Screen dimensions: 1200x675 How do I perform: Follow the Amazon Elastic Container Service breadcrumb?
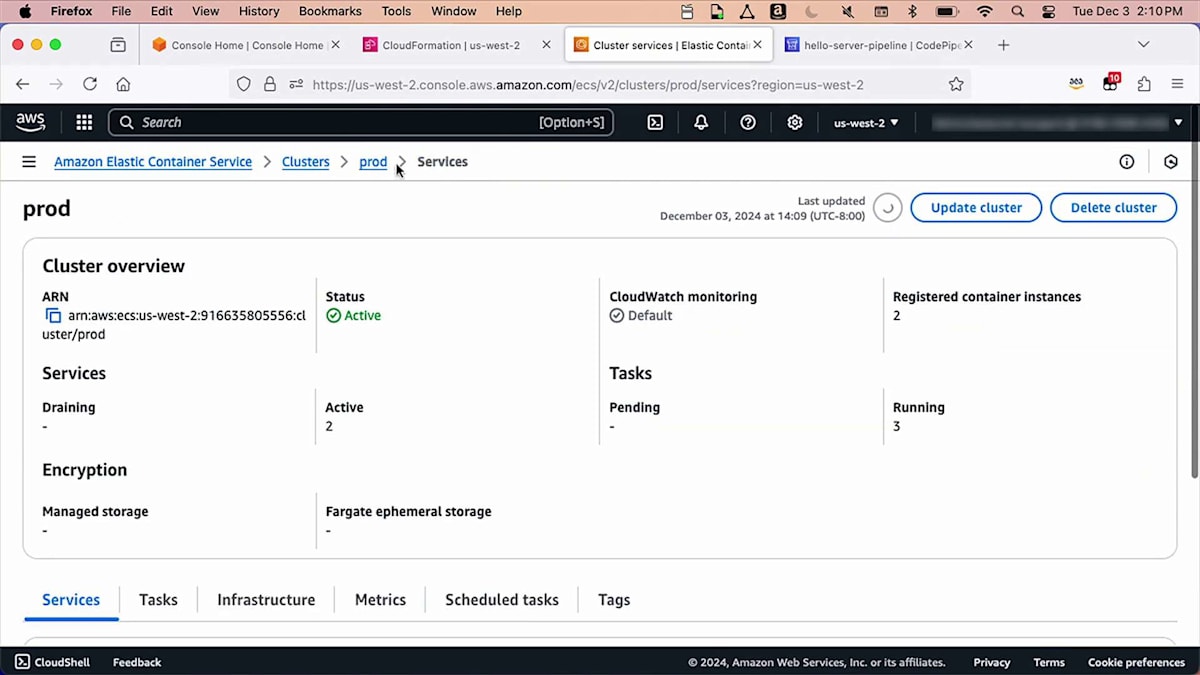click(x=153, y=162)
